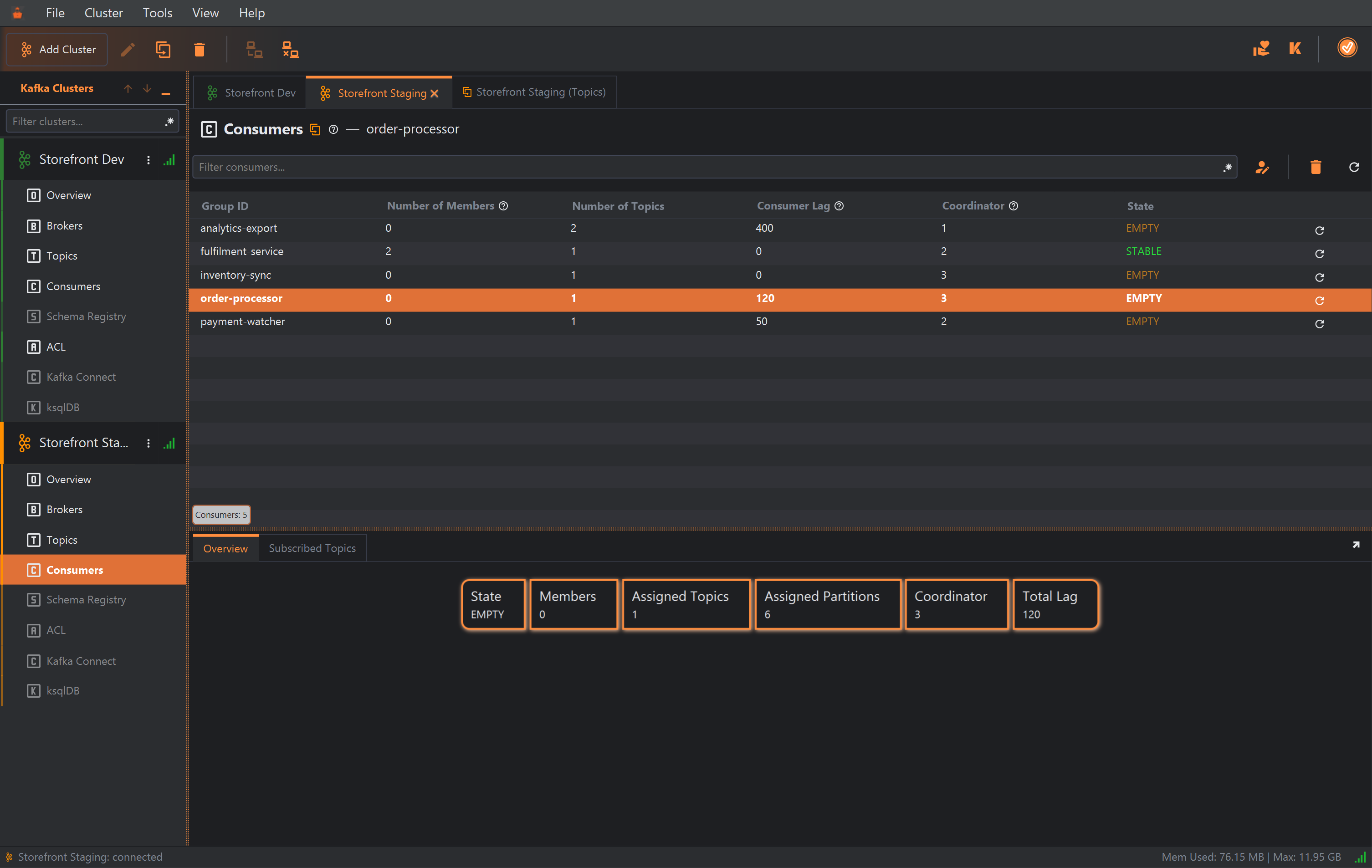
Task: Click the clone cluster icon in toolbar
Action: (163, 50)
